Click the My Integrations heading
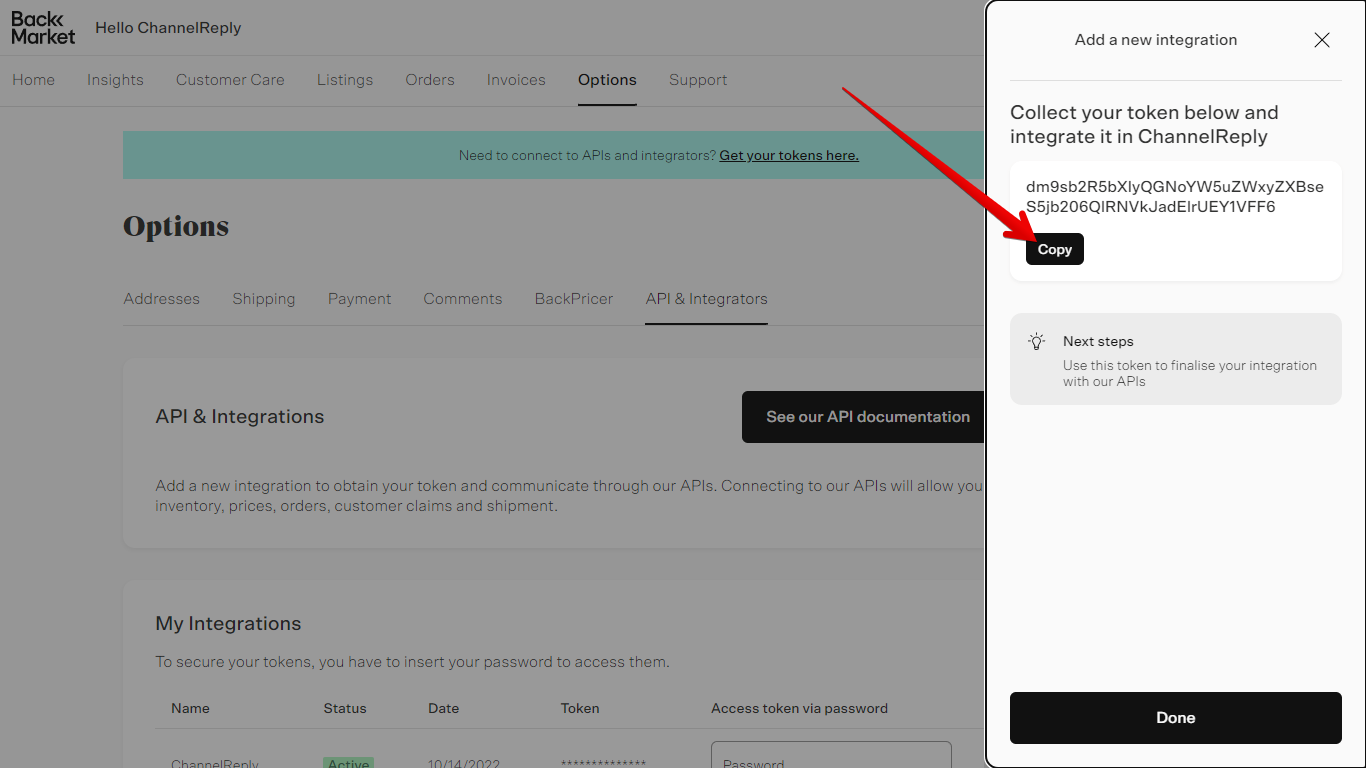This screenshot has width=1366, height=768. [228, 623]
